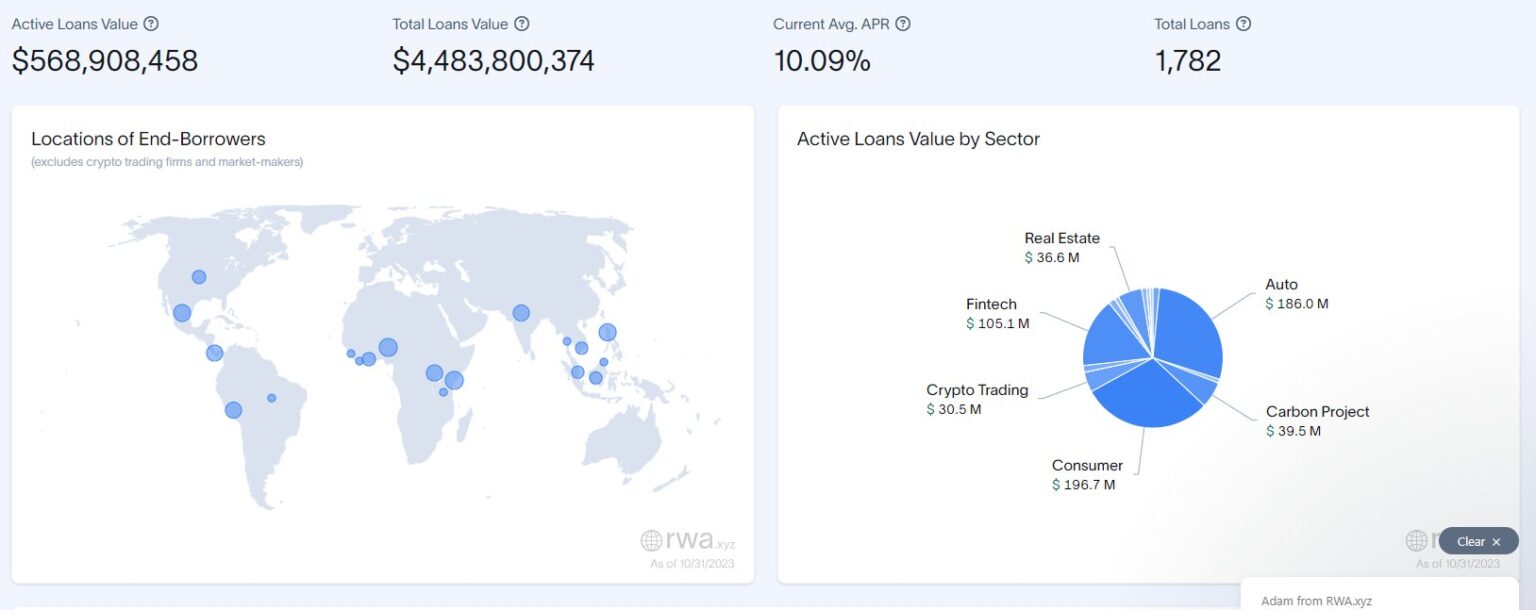This screenshot has height=610, width=1536.
Task: Click help icon beside Total Loans Value
Action: click(521, 24)
